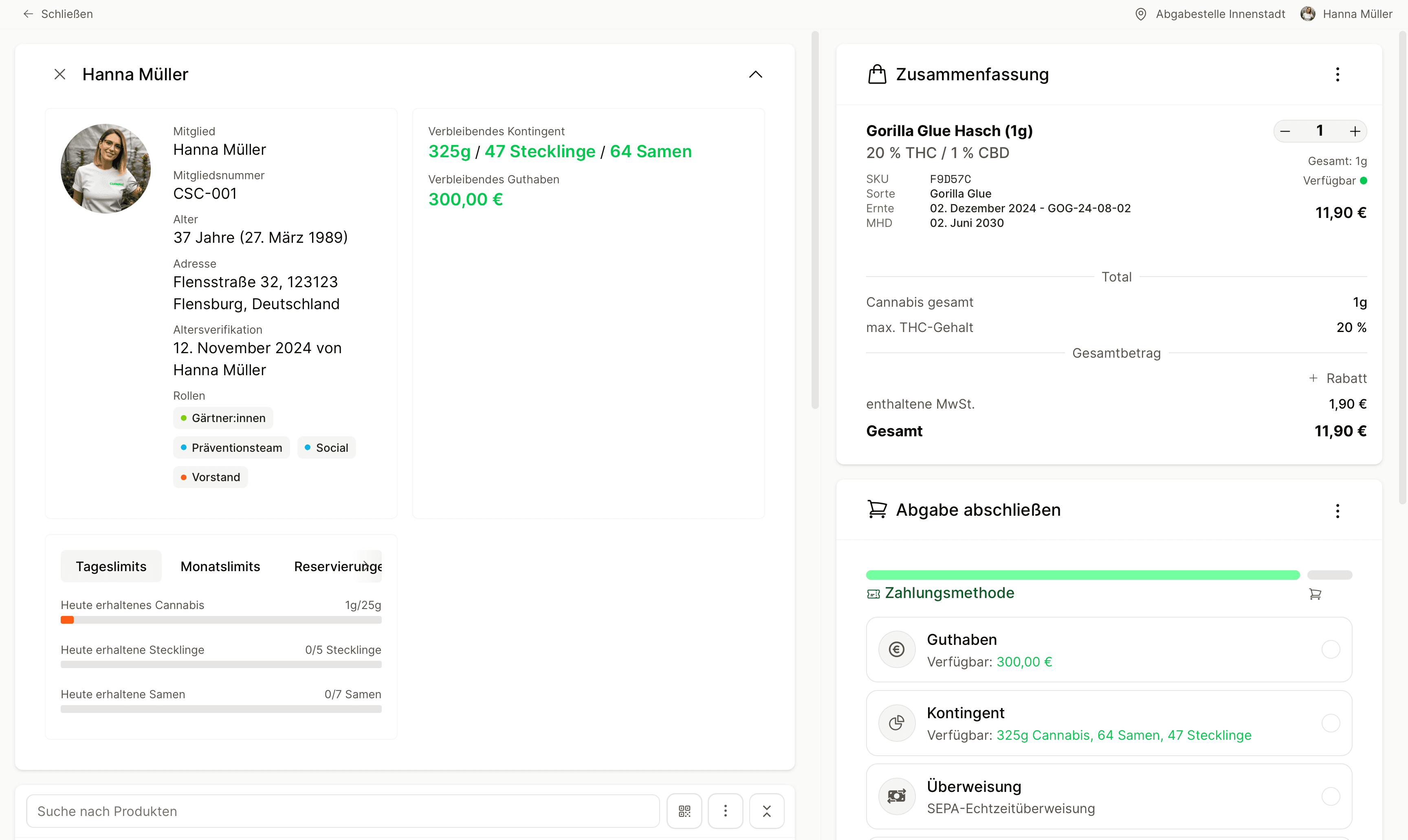Remove member with X beside Hanna Müller
This screenshot has width=1408, height=840.
[60, 74]
